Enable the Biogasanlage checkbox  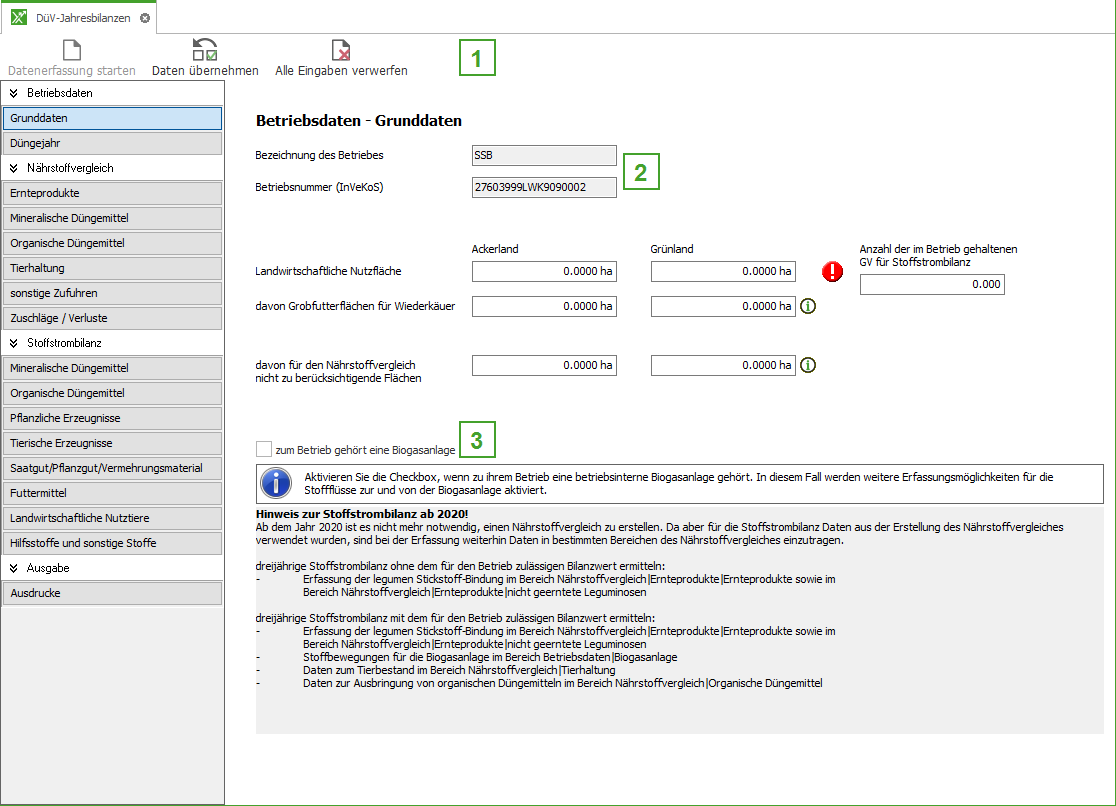264,450
